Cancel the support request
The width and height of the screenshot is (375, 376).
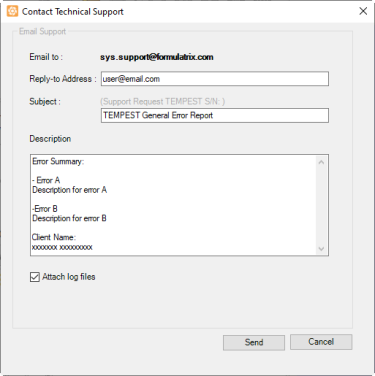coord(321,342)
